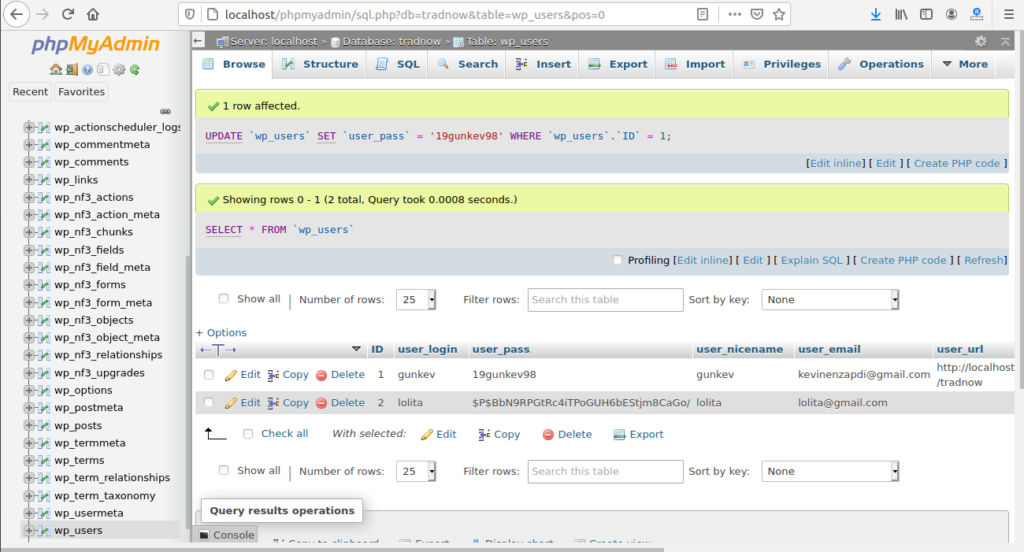Expand the wp_posts tree node
1024x552 pixels.
coord(29,425)
